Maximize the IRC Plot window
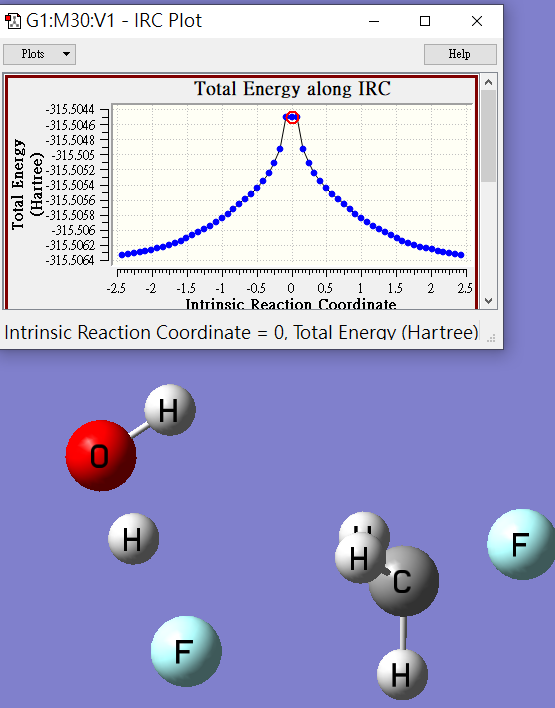The image size is (555, 708). (424, 21)
